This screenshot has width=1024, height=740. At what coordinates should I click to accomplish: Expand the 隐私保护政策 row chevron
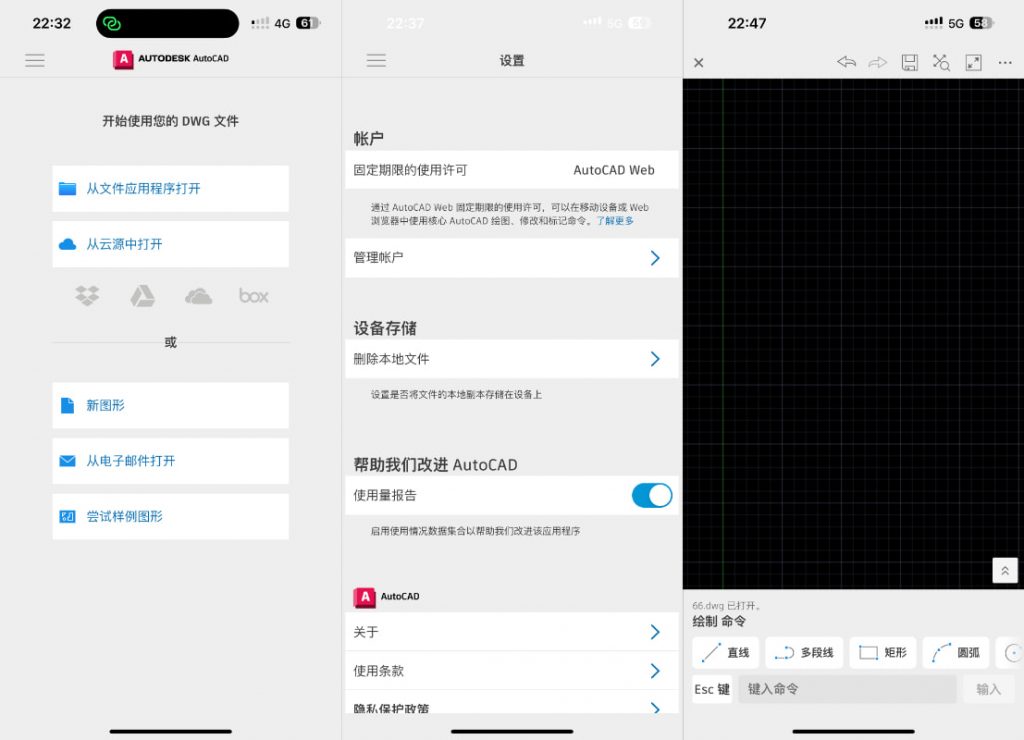[655, 707]
